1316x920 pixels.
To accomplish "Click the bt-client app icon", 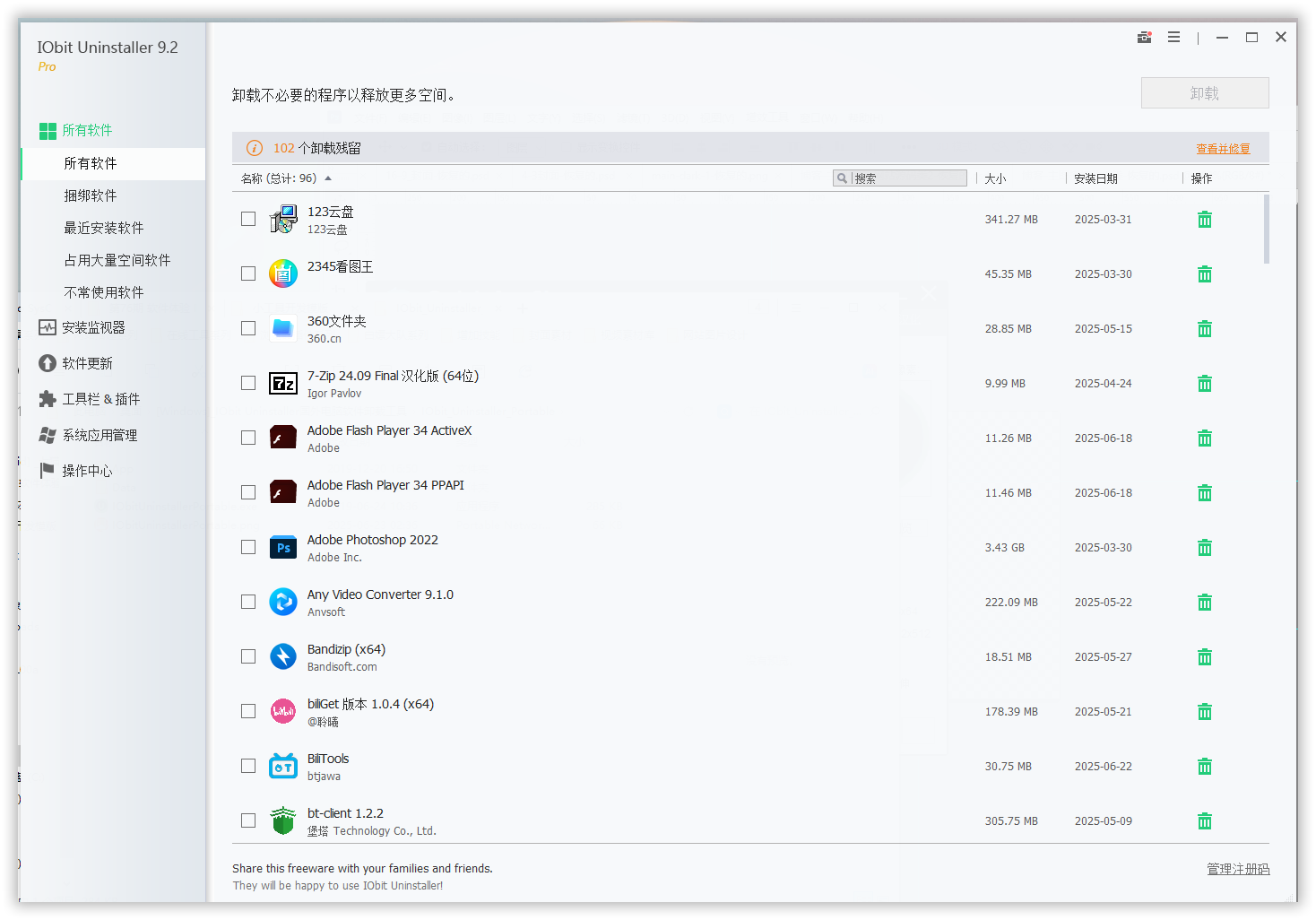I will pos(283,820).
